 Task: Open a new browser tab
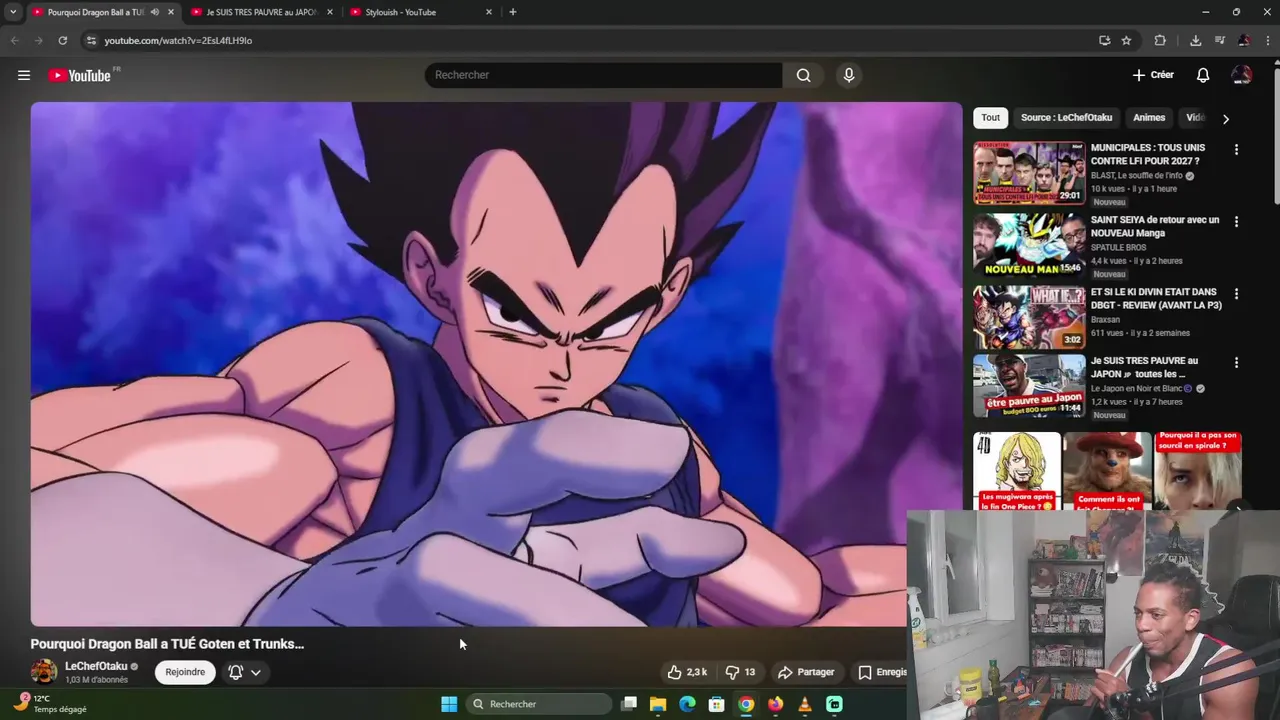513,12
